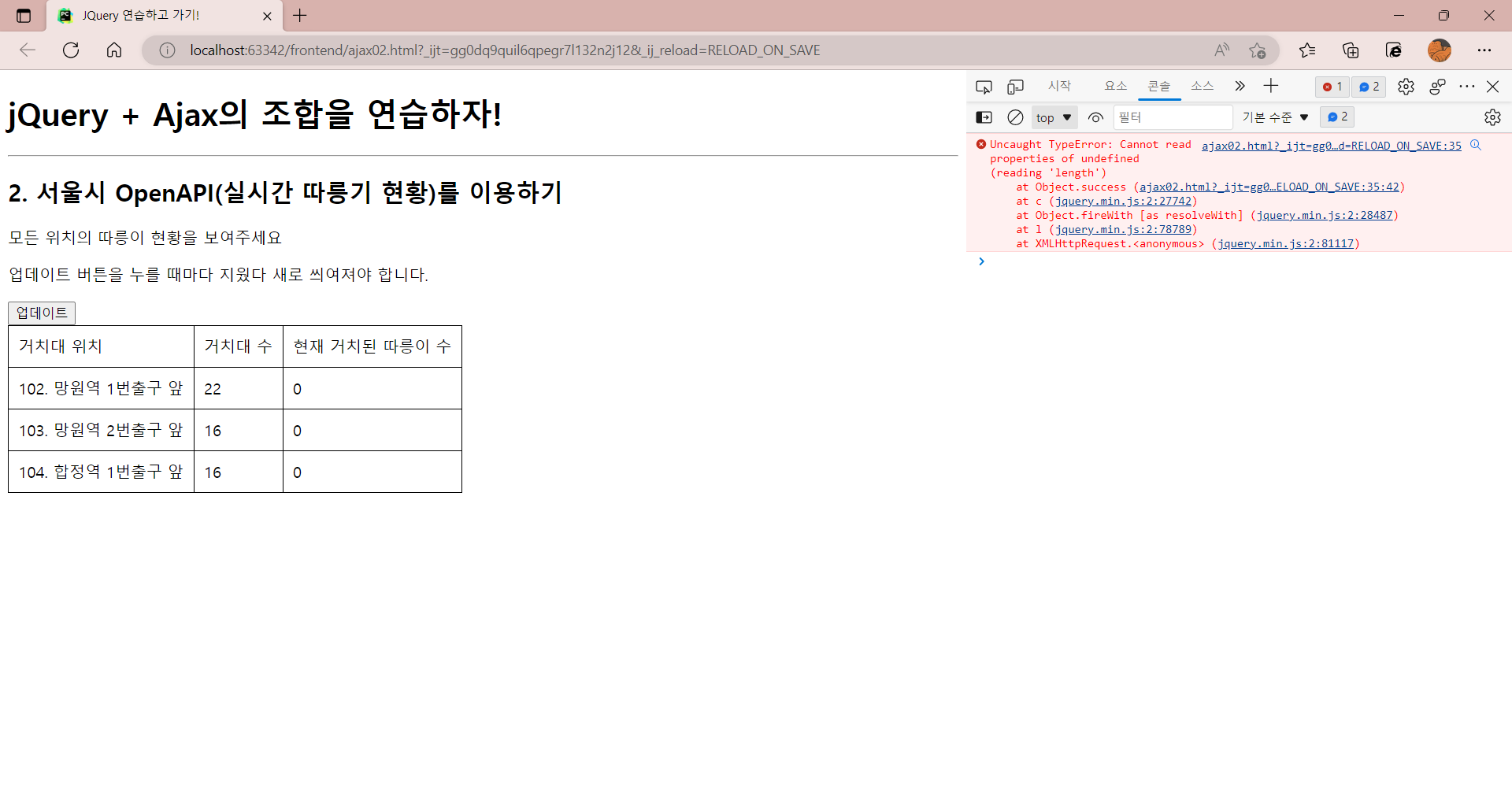1512x811 pixels.
Task: Close the DevTools panel
Action: 1492,87
